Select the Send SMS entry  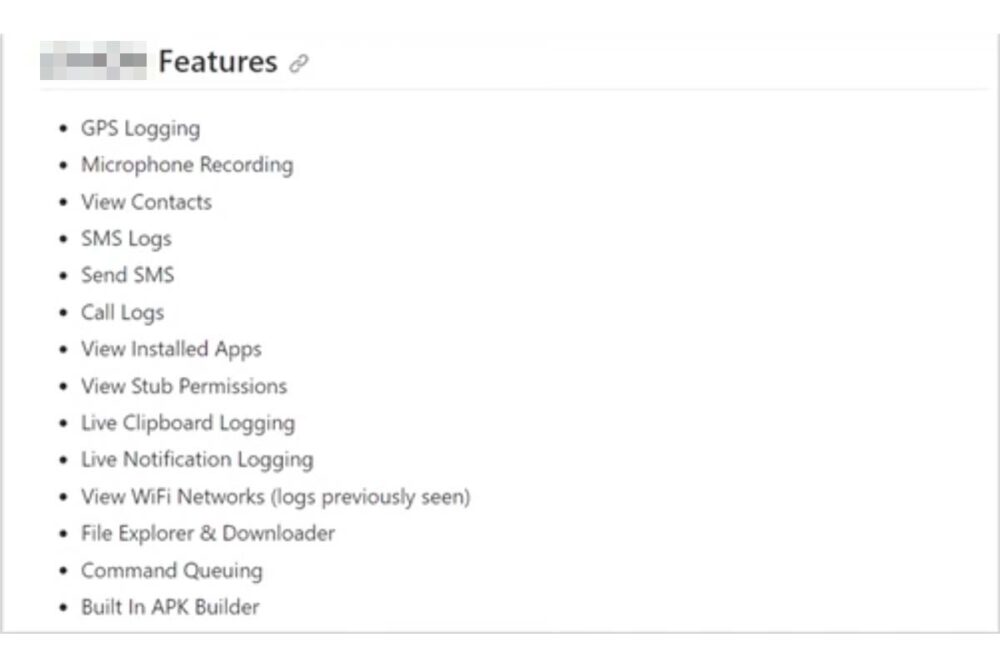[x=127, y=275]
